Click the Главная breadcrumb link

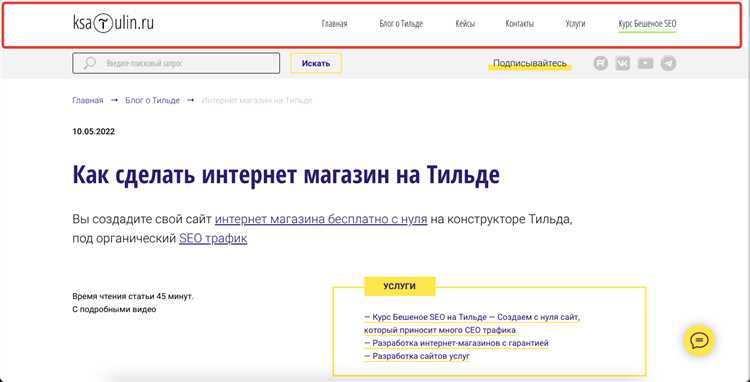(x=88, y=100)
